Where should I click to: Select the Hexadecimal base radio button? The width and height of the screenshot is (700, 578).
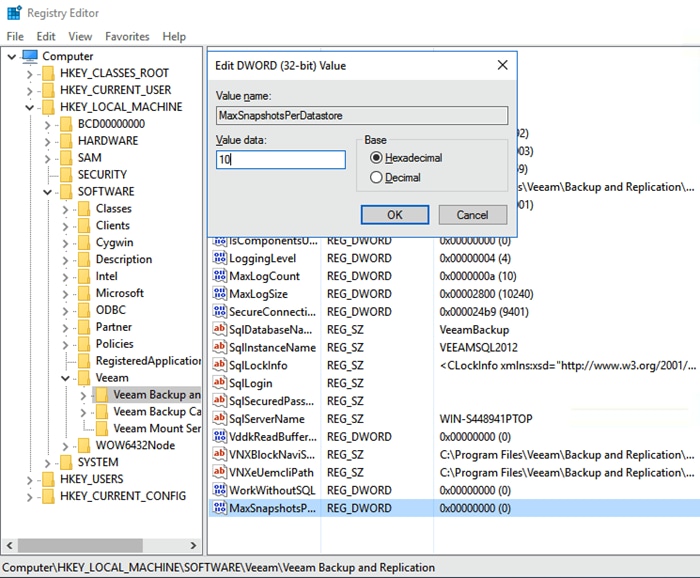coord(376,158)
